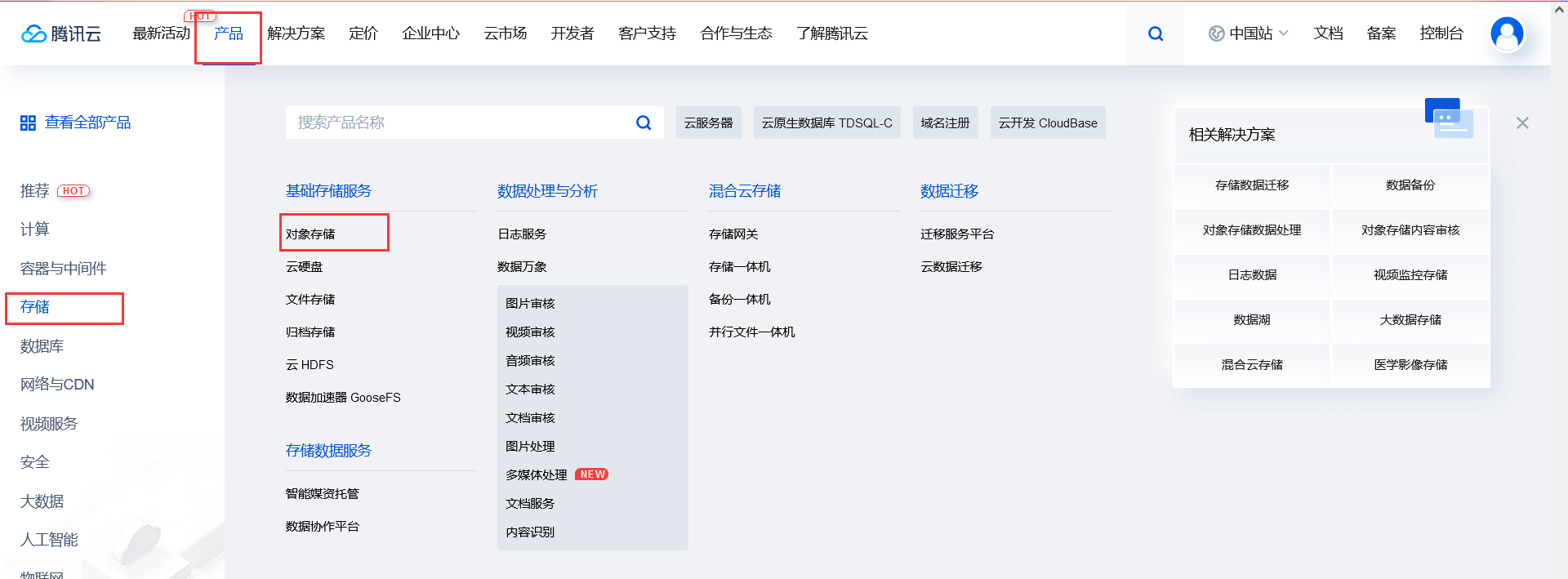Select 推荐 category in sidebar
This screenshot has height=579, width=1568.
tap(35, 191)
